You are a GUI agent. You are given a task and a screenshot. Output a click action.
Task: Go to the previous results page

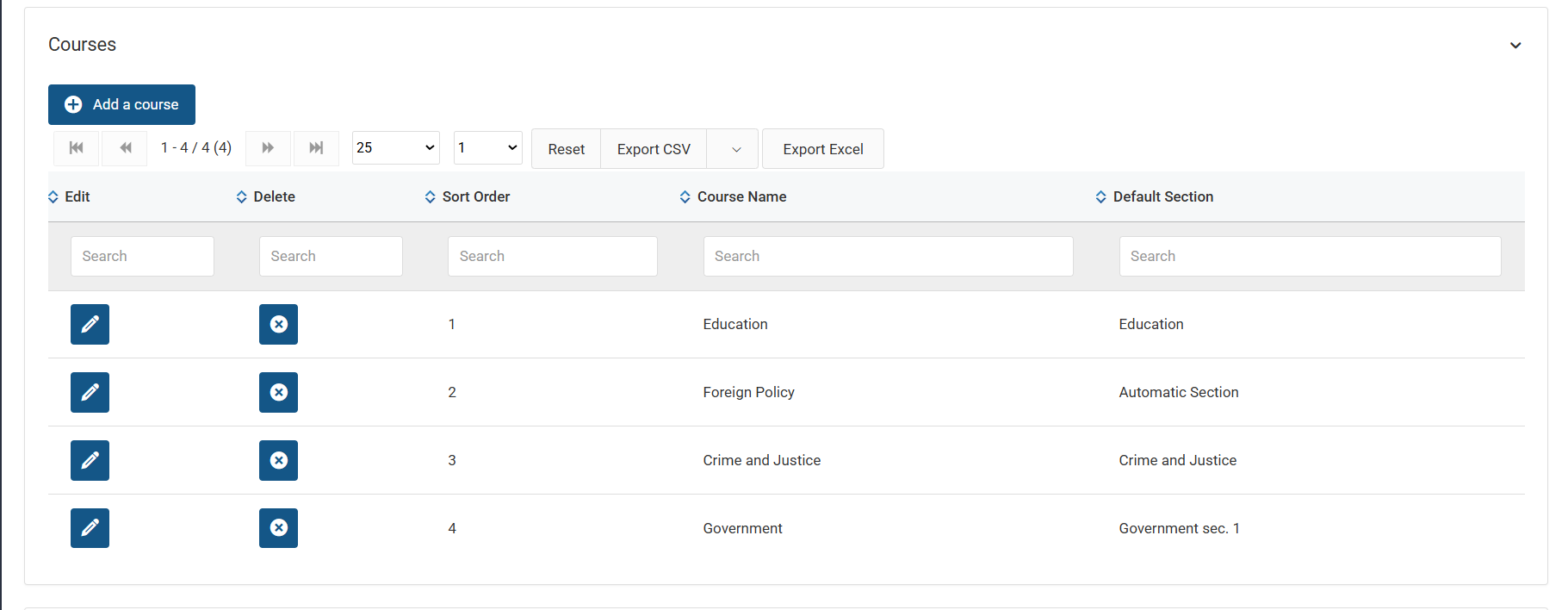[125, 148]
